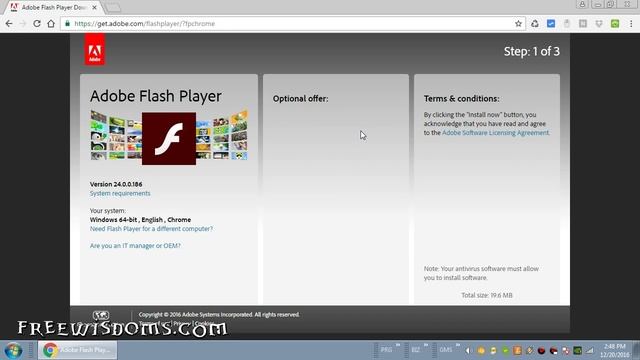Click the Chrome taskbar button
Viewport: 640px width, 360px height.
78,350
